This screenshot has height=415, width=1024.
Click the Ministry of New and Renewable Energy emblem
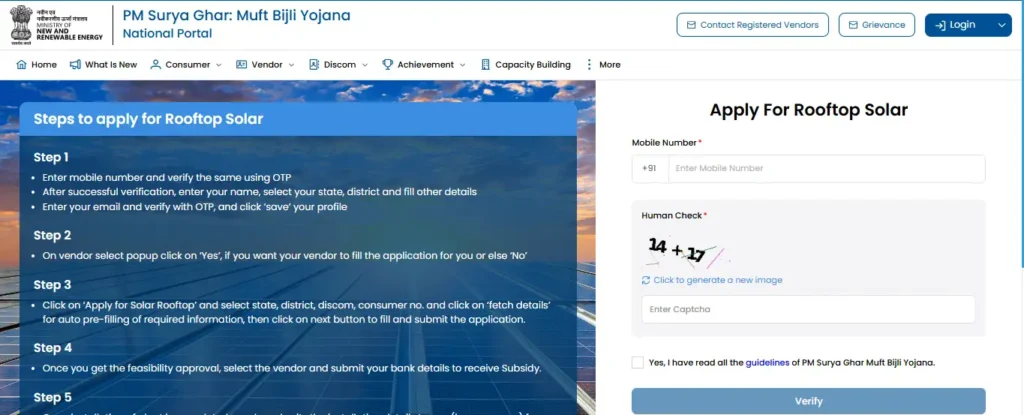pyautogui.click(x=23, y=25)
